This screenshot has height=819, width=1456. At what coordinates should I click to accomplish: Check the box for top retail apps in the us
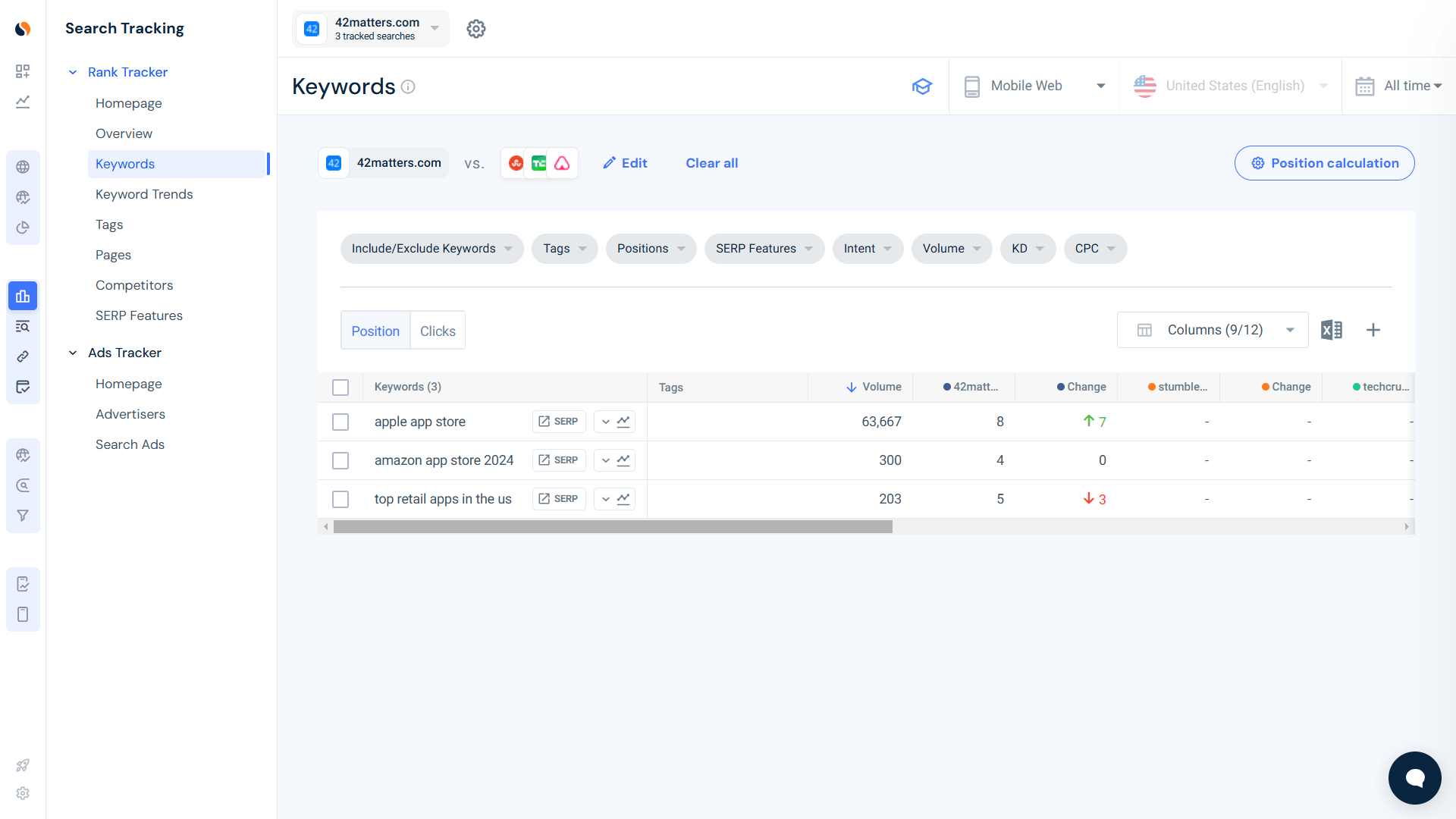click(340, 499)
